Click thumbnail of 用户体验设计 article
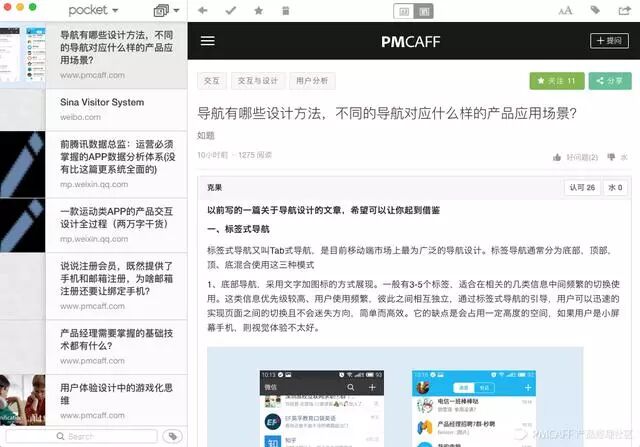The width and height of the screenshot is (640, 447). click(x=22, y=400)
